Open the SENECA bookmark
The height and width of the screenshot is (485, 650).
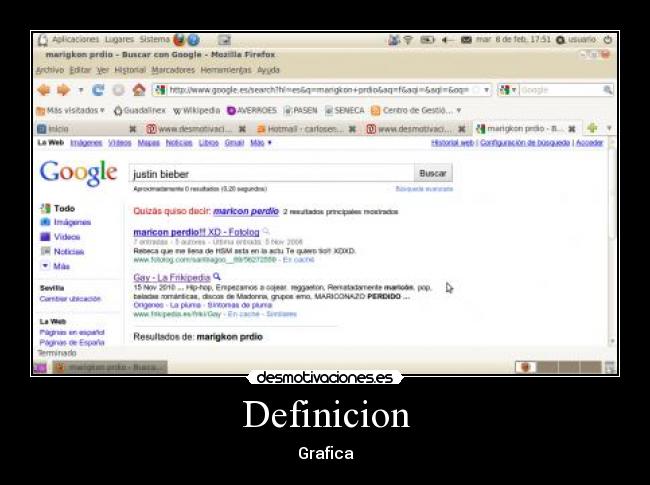[344, 110]
